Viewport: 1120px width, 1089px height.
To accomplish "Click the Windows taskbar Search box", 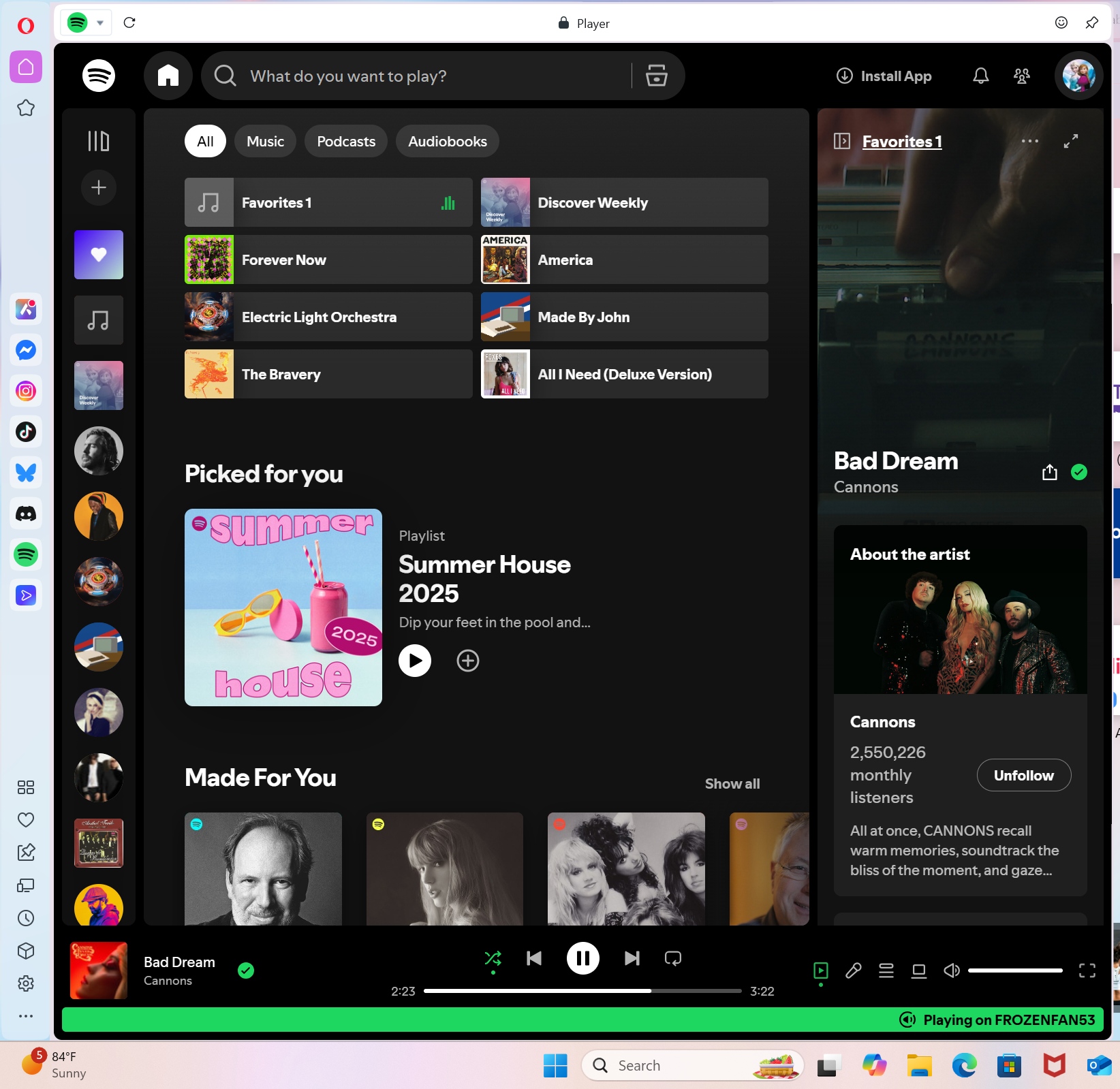I will point(692,1065).
